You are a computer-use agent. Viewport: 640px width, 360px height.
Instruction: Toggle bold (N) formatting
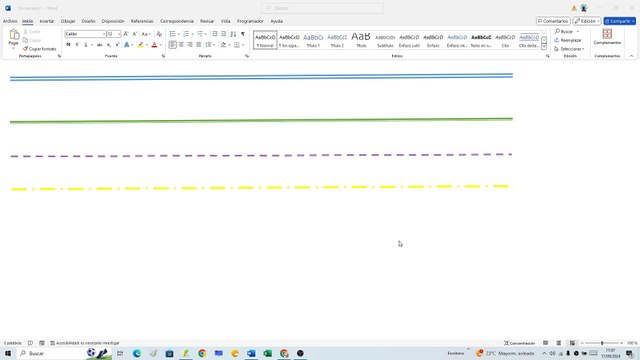click(x=68, y=44)
